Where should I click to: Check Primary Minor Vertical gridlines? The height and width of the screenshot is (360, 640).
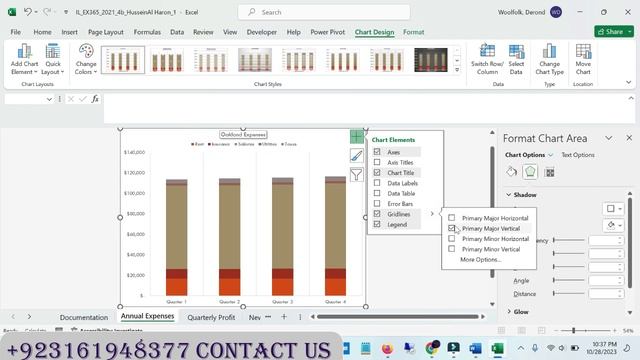pos(451,249)
